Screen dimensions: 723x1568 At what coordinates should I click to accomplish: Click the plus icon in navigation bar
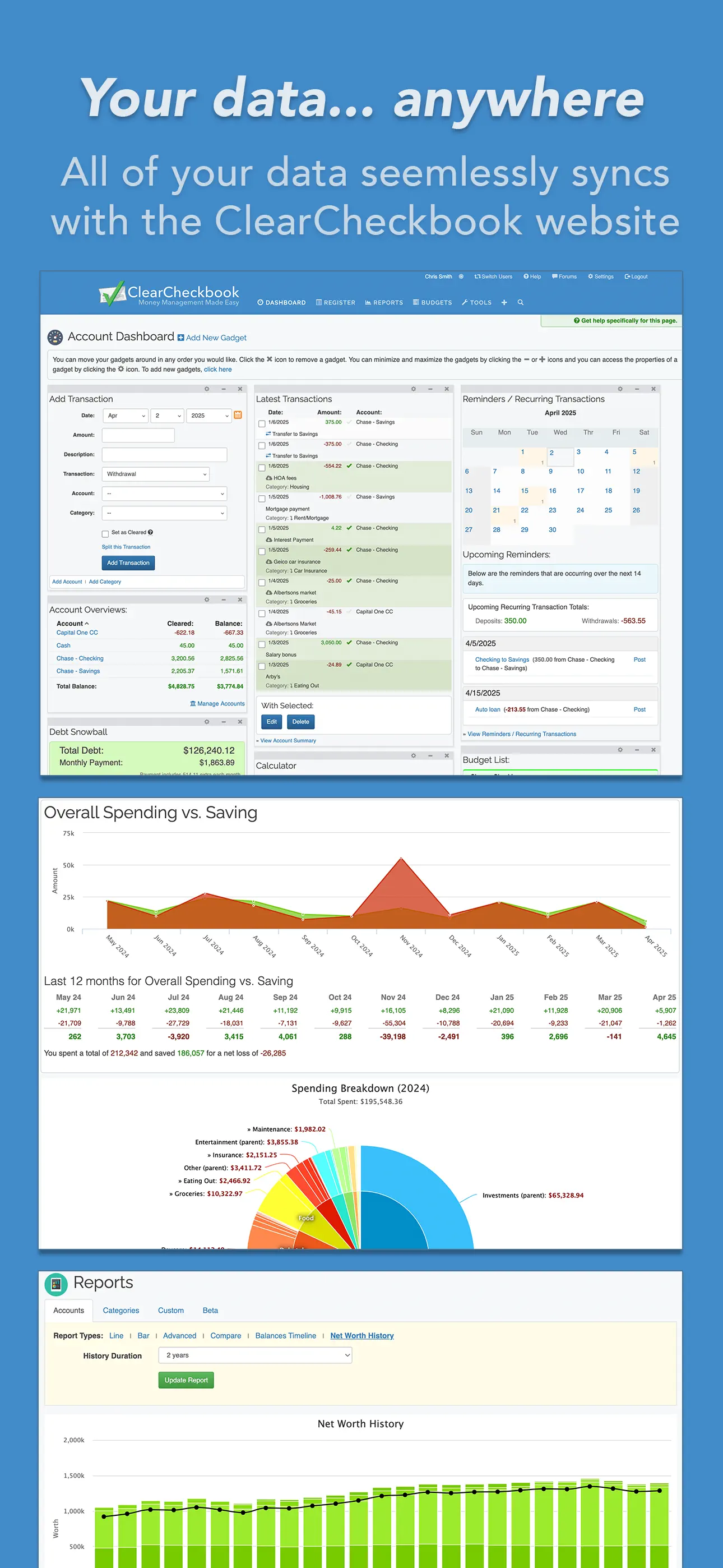coord(504,302)
